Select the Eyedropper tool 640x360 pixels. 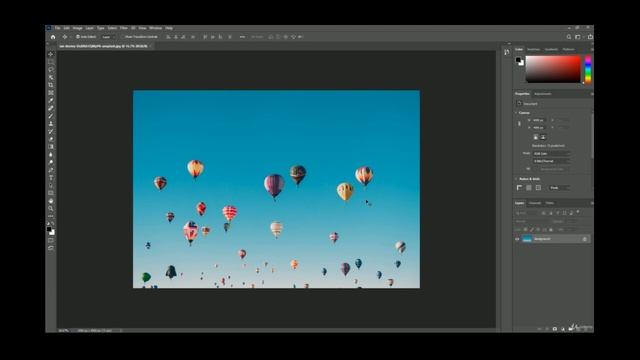tap(51, 100)
